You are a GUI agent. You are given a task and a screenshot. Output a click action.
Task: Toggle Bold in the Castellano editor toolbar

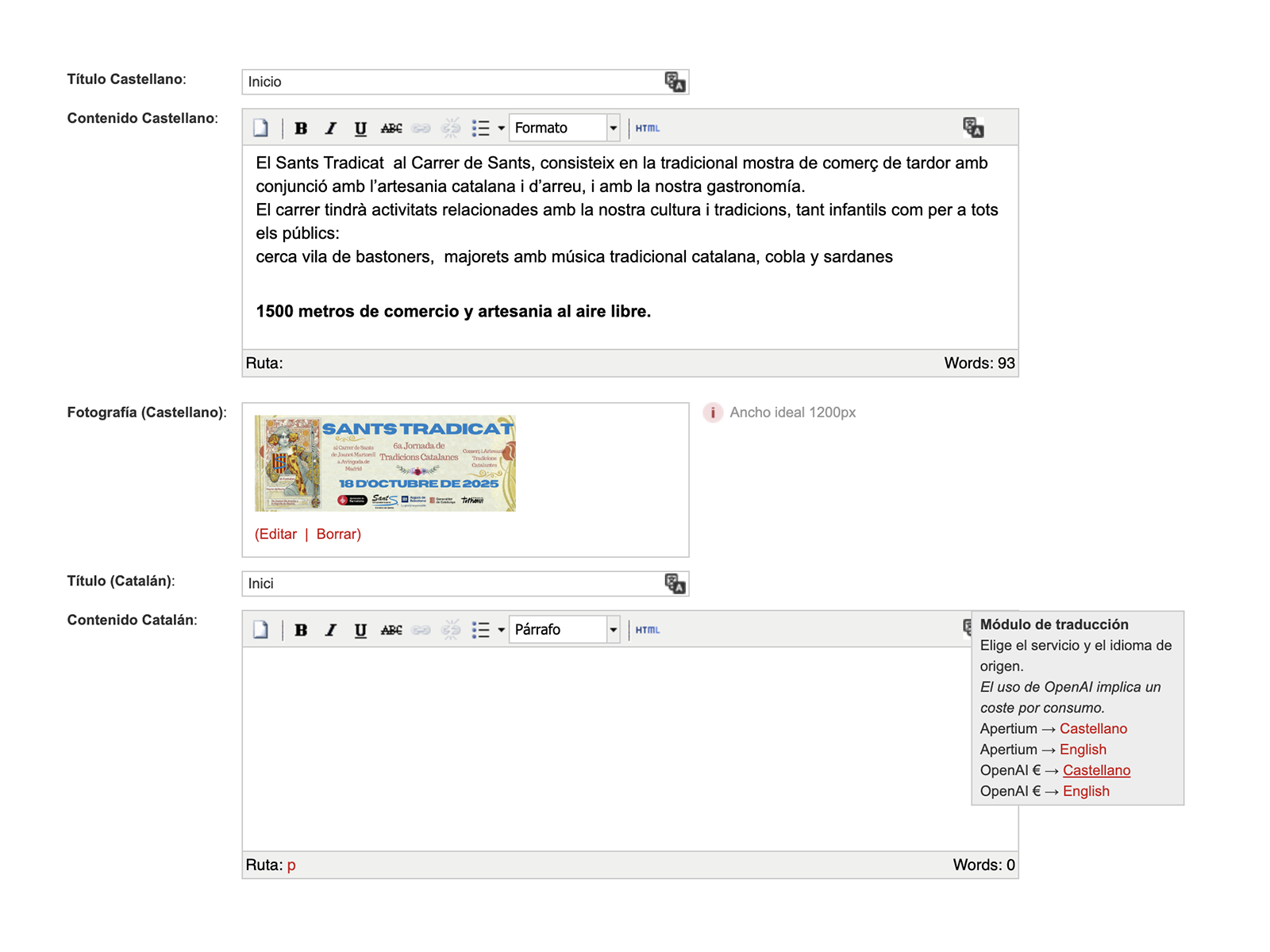tap(301, 129)
